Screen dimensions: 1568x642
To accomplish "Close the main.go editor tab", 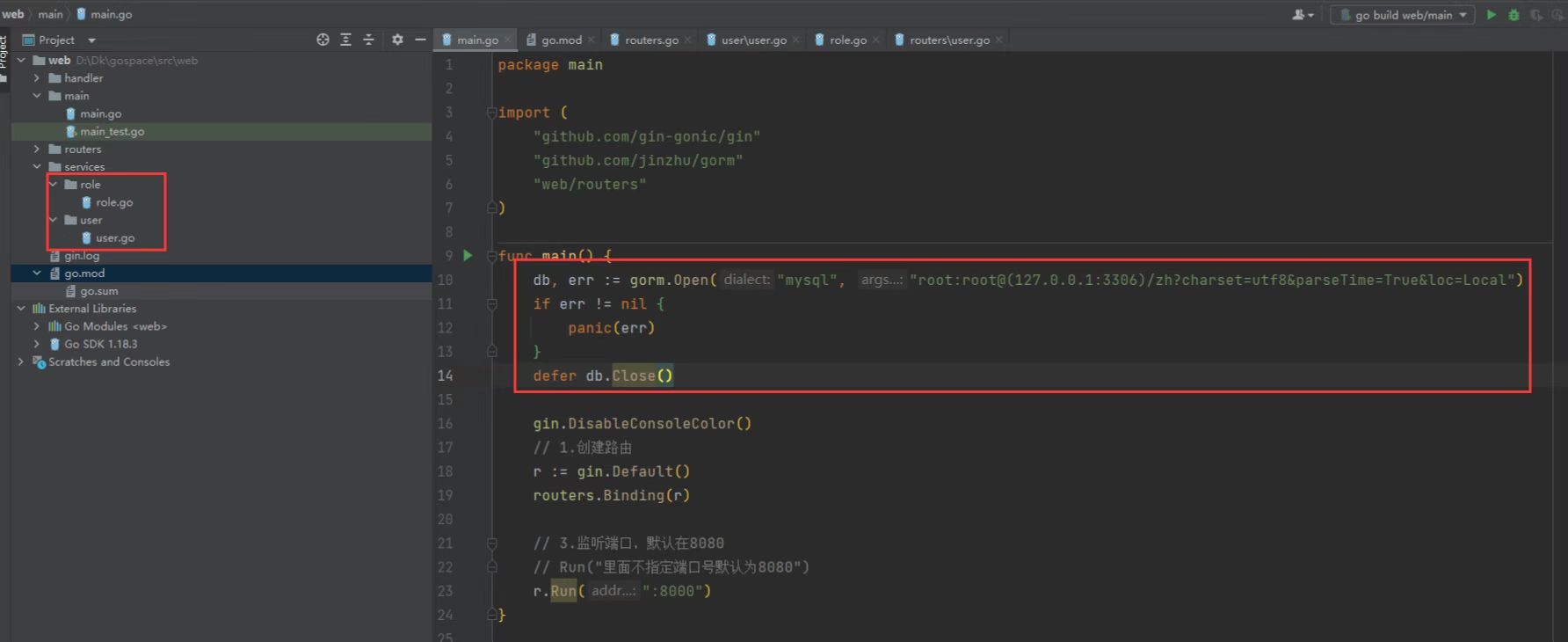I will point(508,40).
